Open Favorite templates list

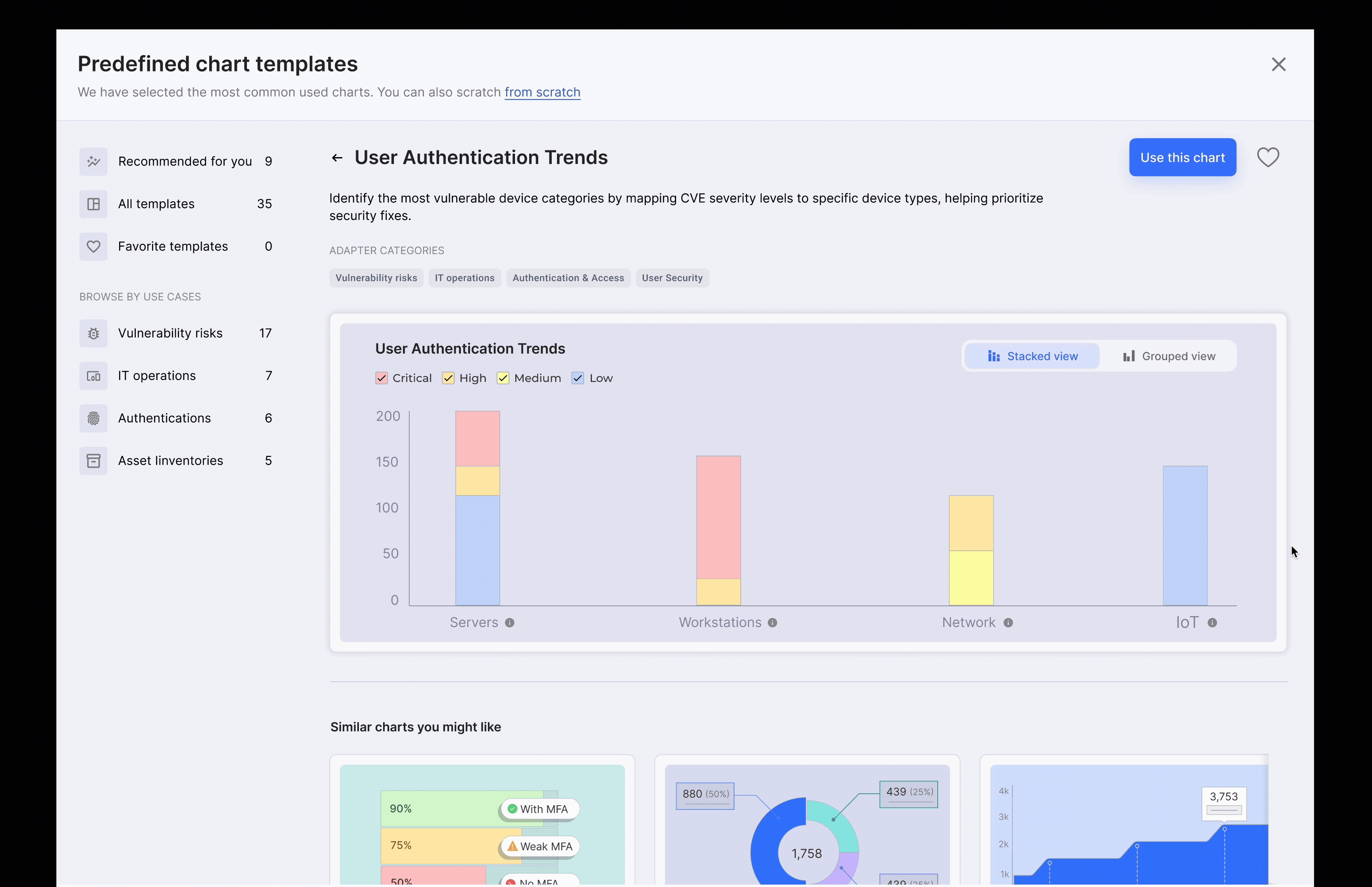[x=176, y=247]
